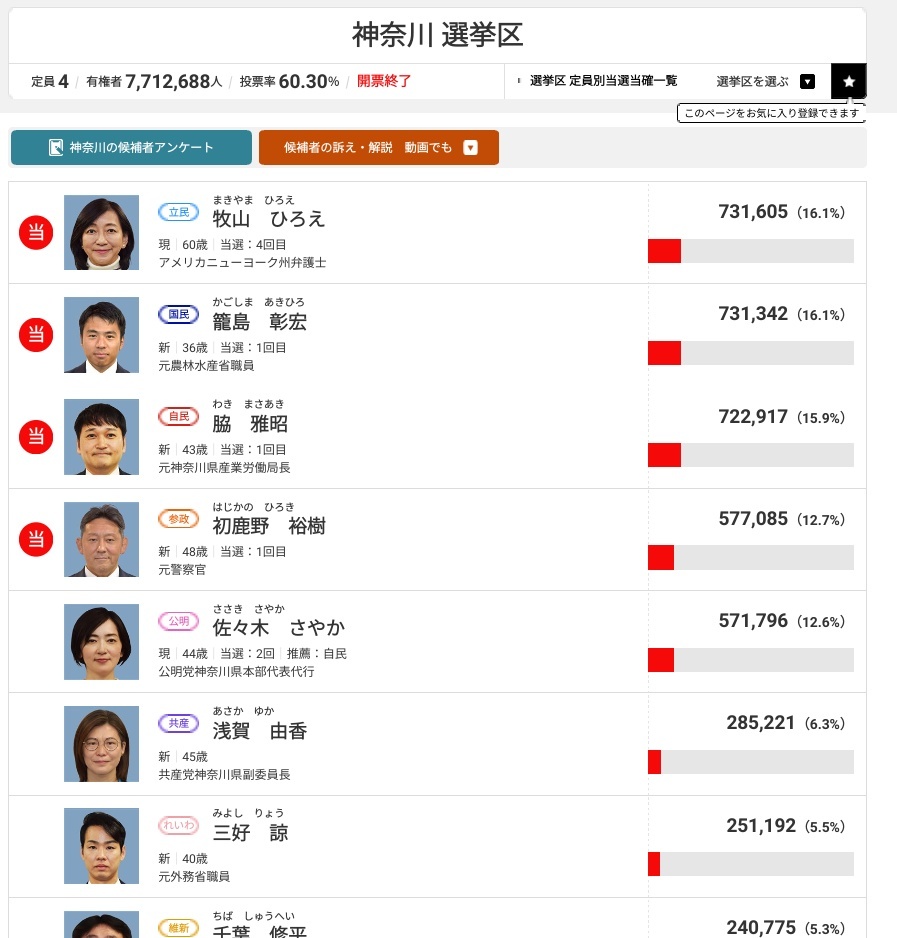Click the vote count 285,221
This screenshot has height=938, width=897.
(x=761, y=723)
